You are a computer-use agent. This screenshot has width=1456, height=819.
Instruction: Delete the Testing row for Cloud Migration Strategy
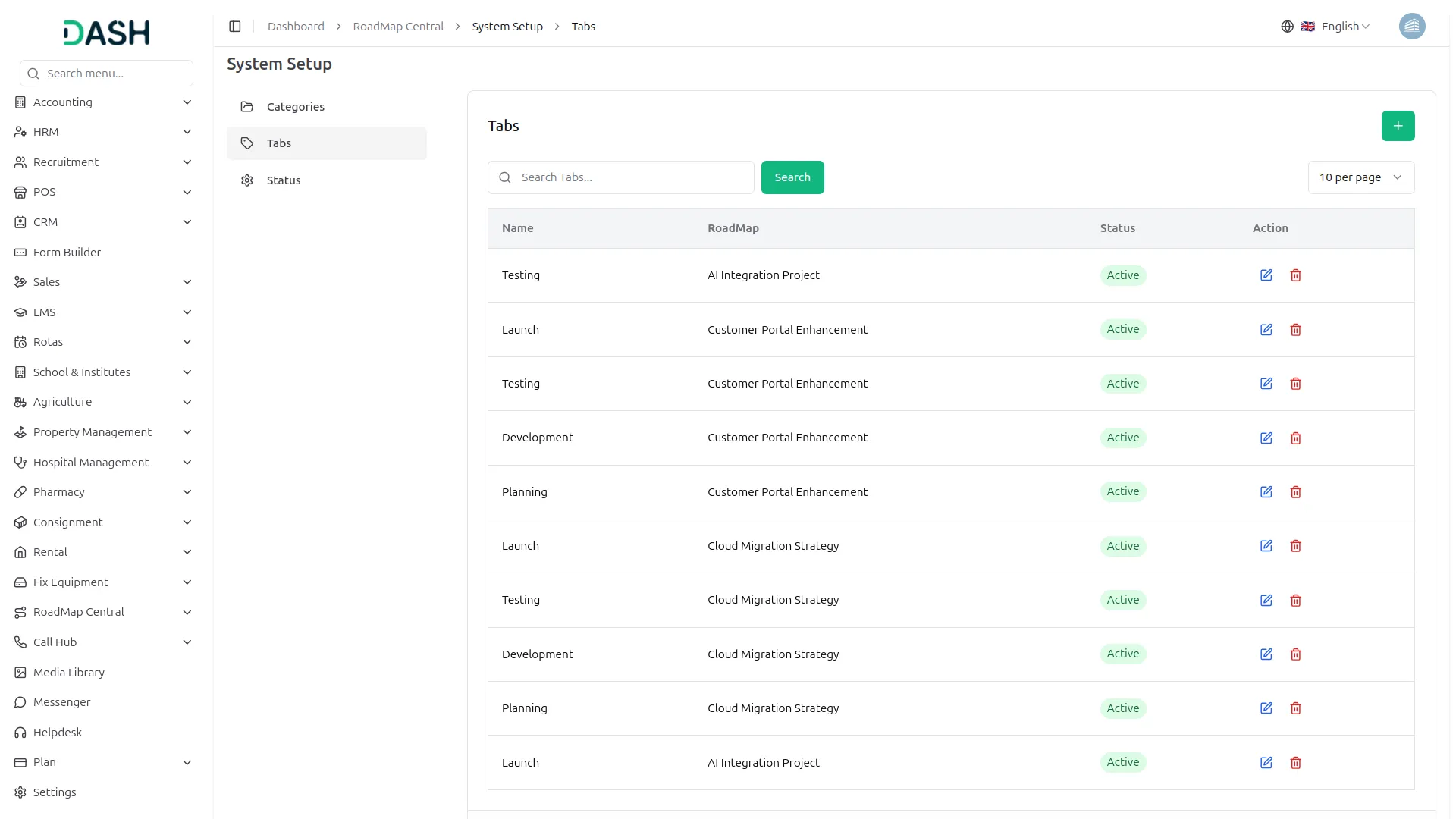(x=1296, y=601)
